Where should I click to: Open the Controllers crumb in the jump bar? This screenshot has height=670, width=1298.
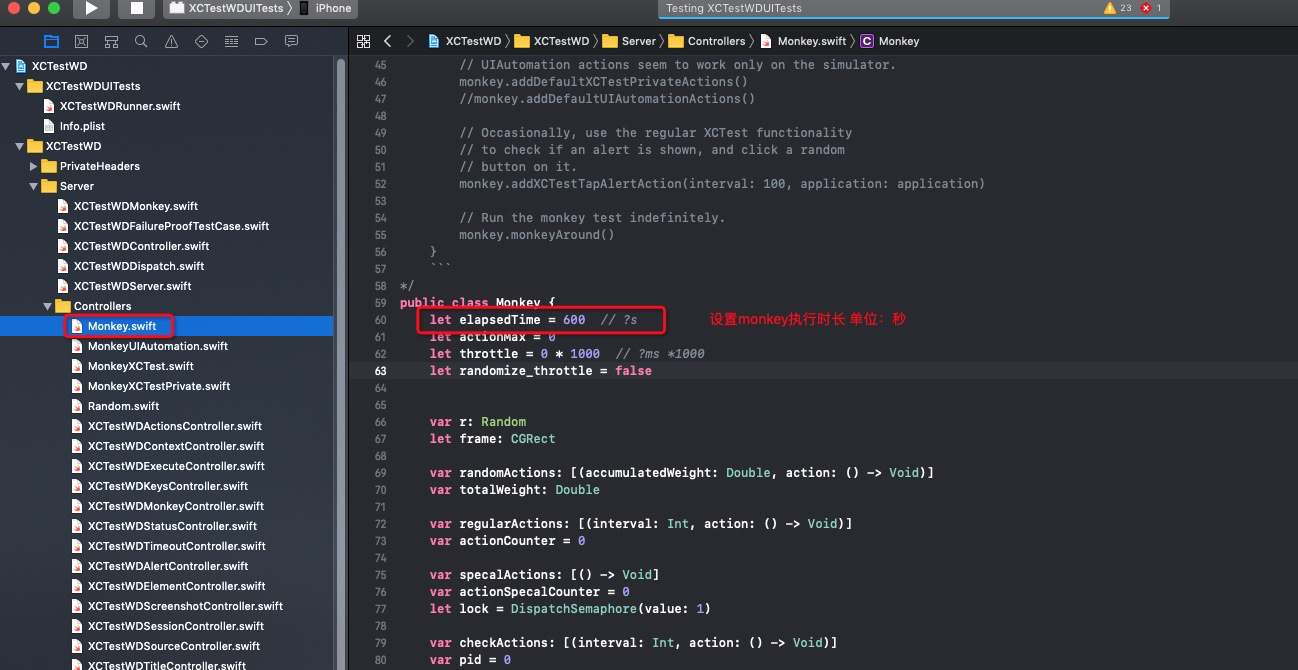point(708,41)
